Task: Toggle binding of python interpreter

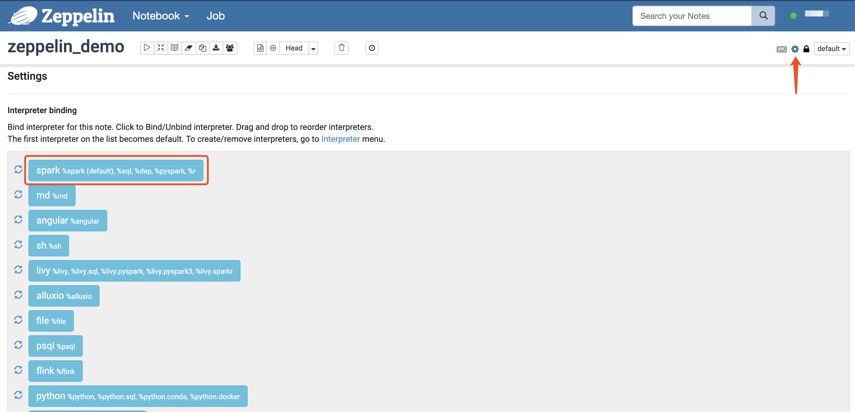Action: [138, 396]
